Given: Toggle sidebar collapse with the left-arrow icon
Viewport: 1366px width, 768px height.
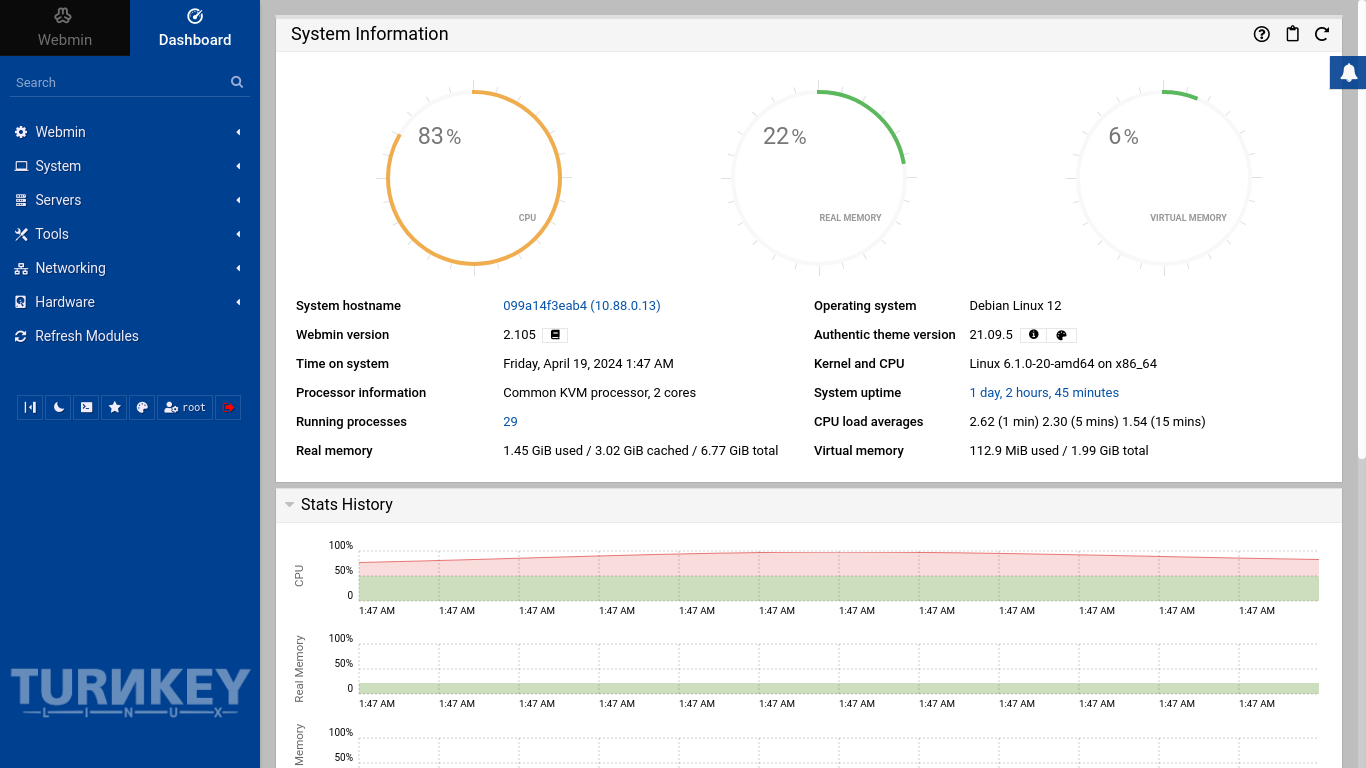Looking at the screenshot, I should tap(30, 407).
